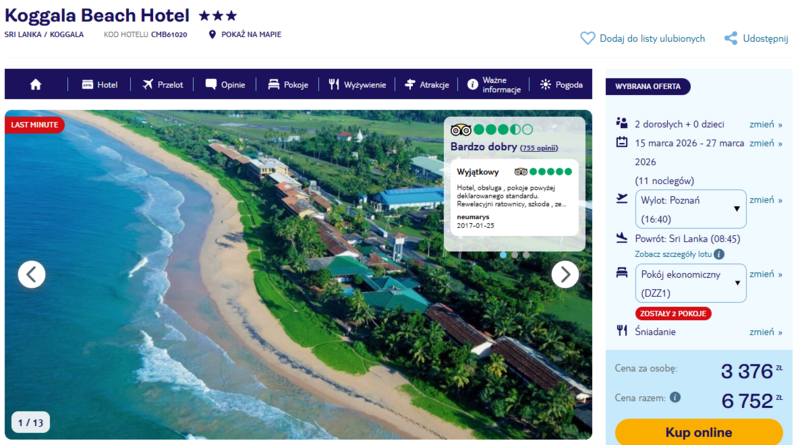Open the Wylot: Poznań departure dropdown
Image resolution: width=800 pixels, height=445 pixels.
coord(691,209)
